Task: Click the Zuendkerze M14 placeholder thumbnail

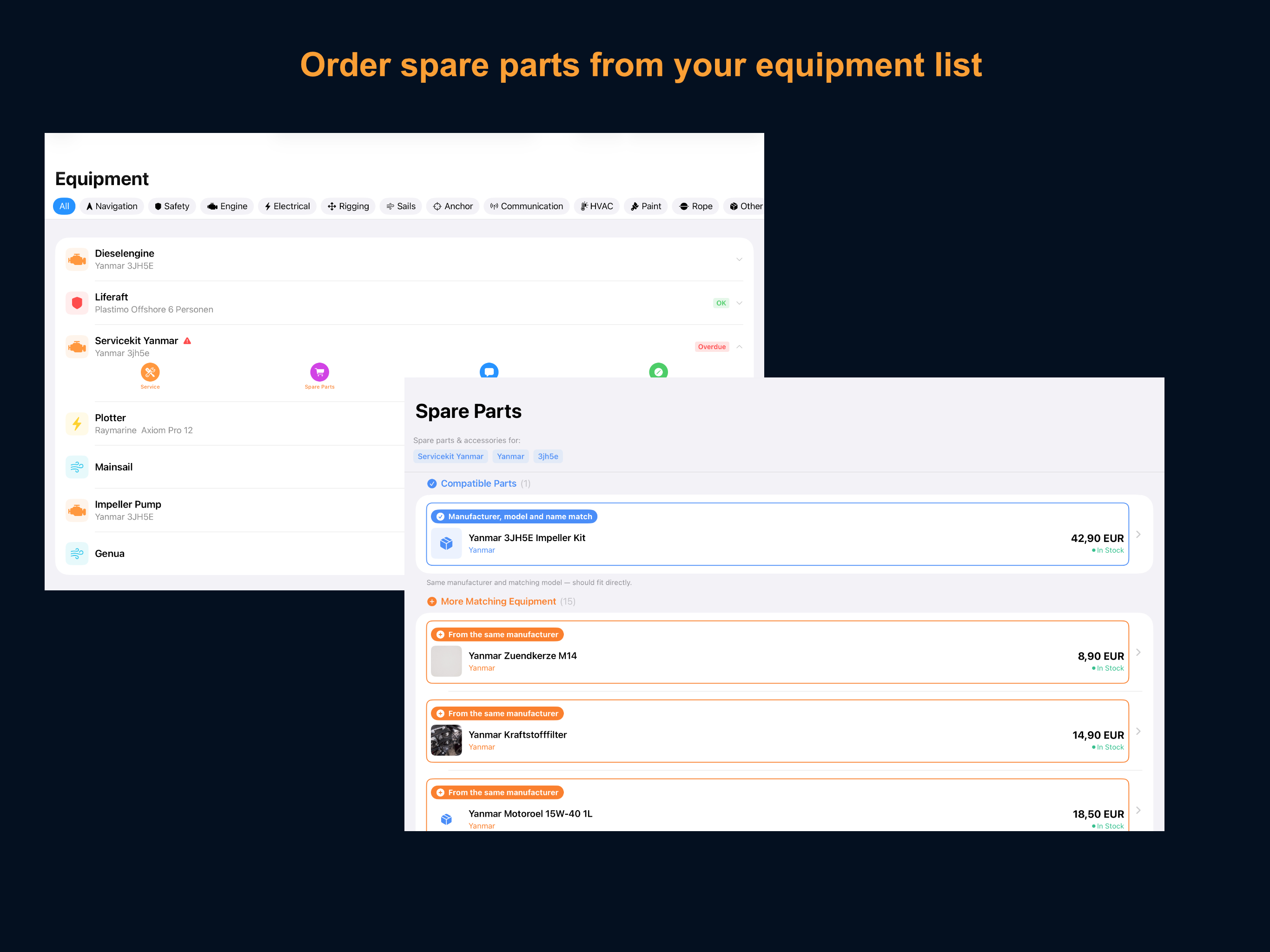Action: pos(447,661)
